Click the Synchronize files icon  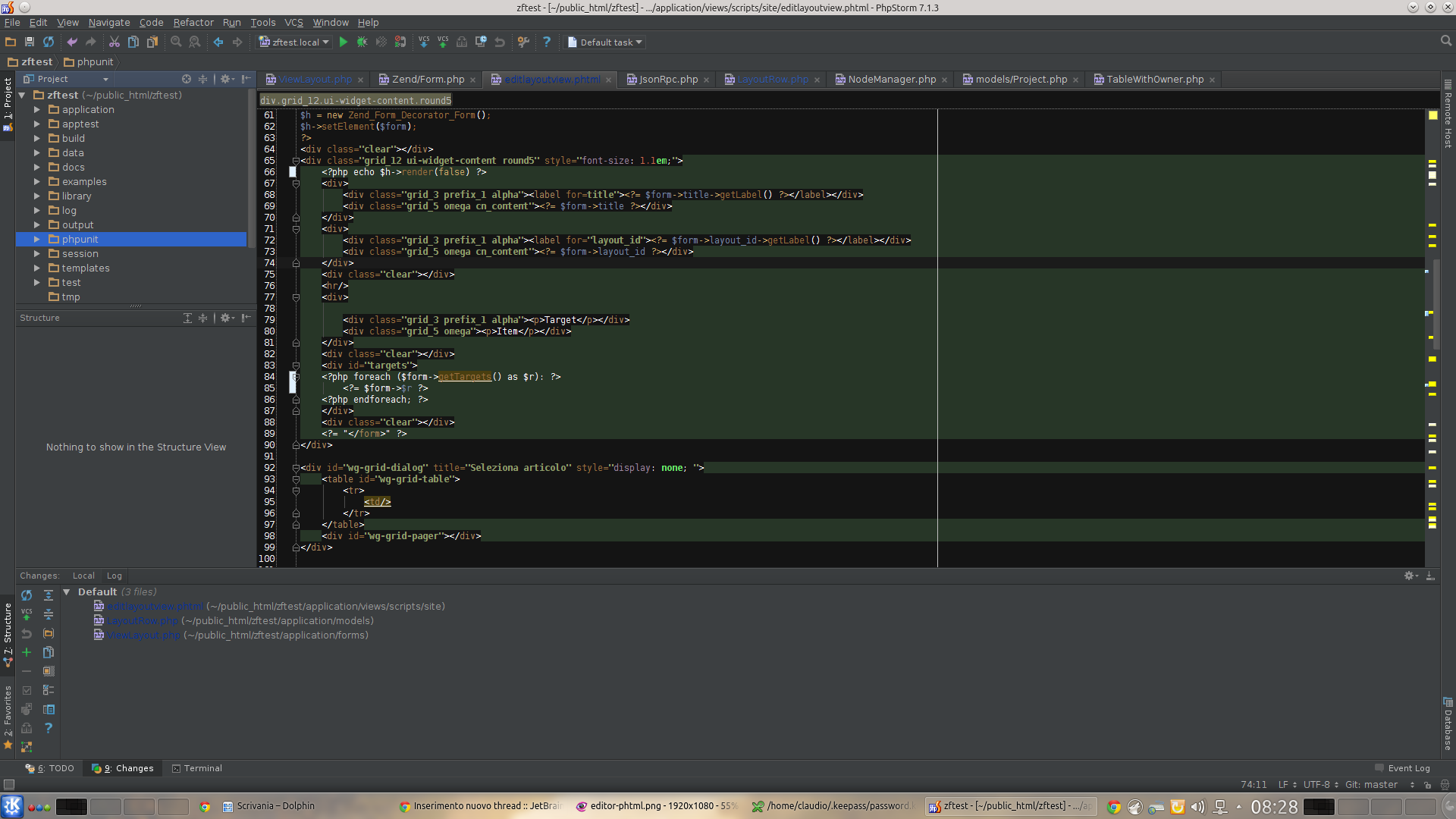(x=49, y=42)
